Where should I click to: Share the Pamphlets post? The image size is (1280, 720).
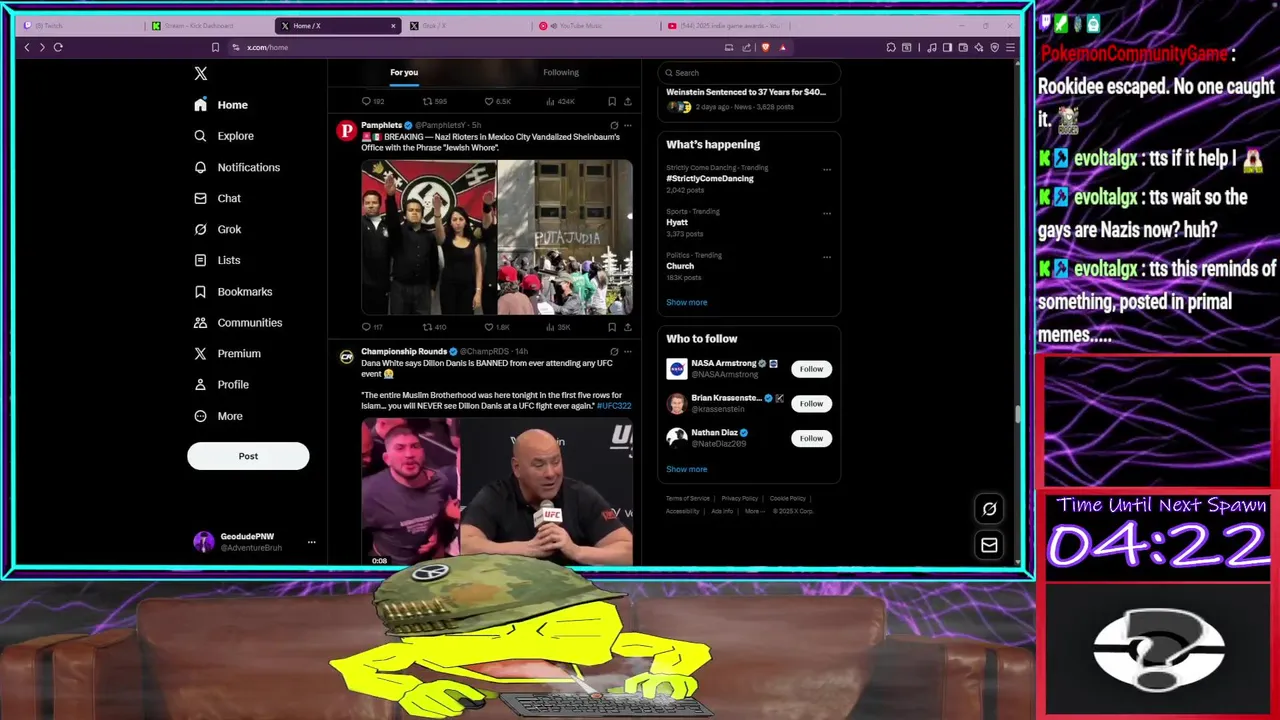(x=627, y=327)
